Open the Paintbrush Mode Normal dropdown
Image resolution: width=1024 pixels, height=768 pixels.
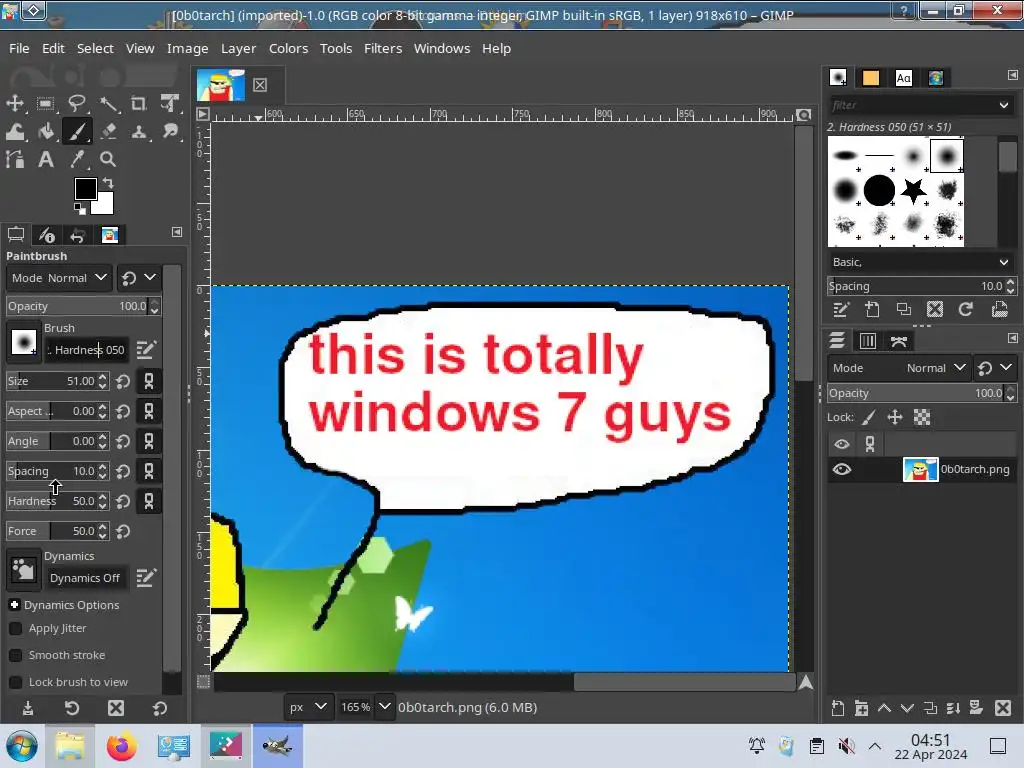[59, 278]
